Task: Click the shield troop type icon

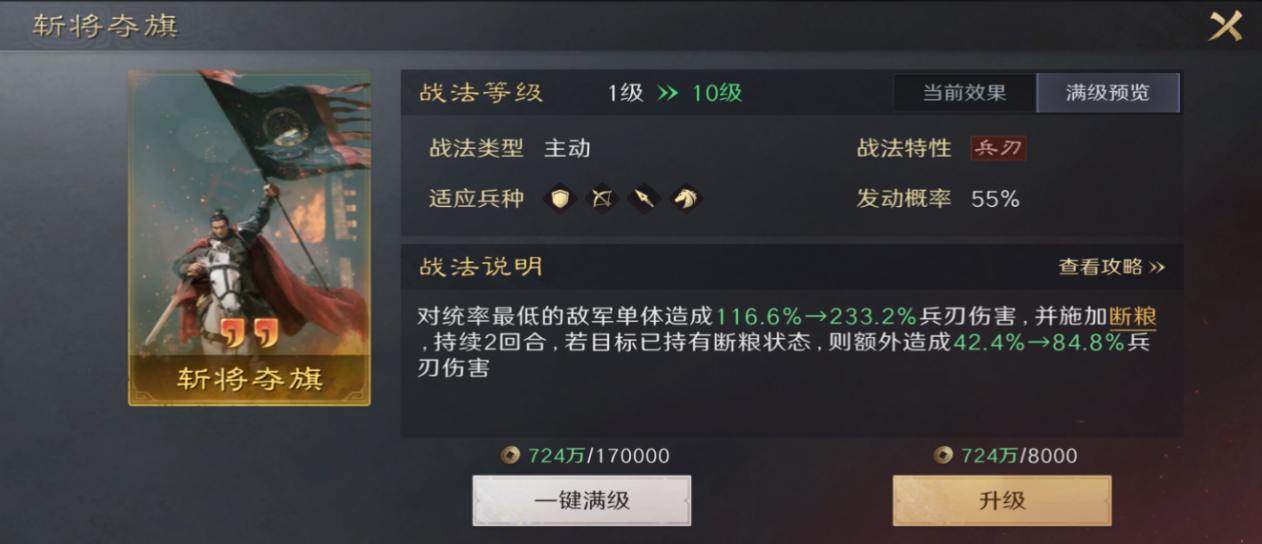Action: click(560, 199)
